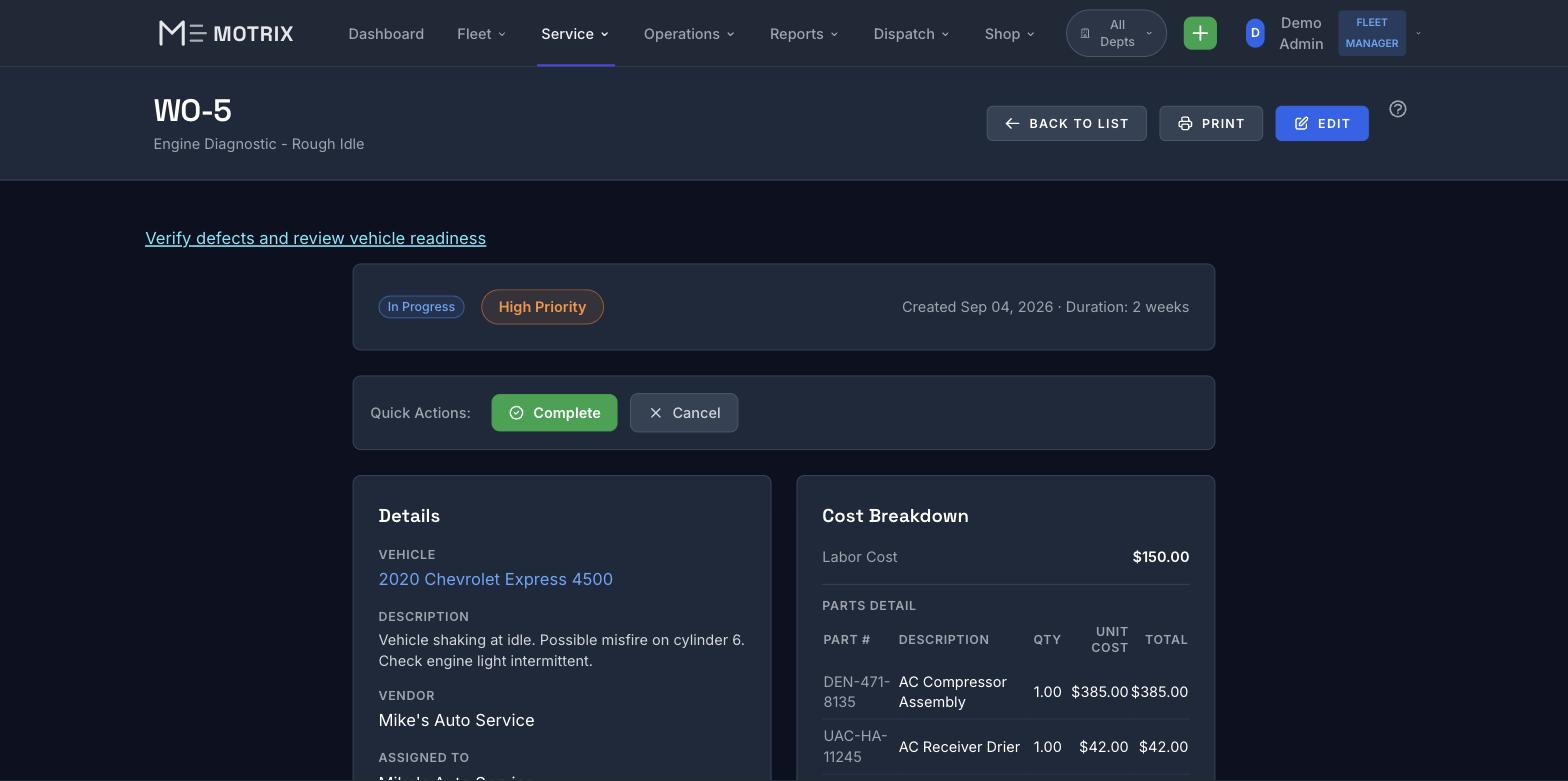The image size is (1568, 781).
Task: Click part number UAC-HA-11245
Action: click(855, 746)
